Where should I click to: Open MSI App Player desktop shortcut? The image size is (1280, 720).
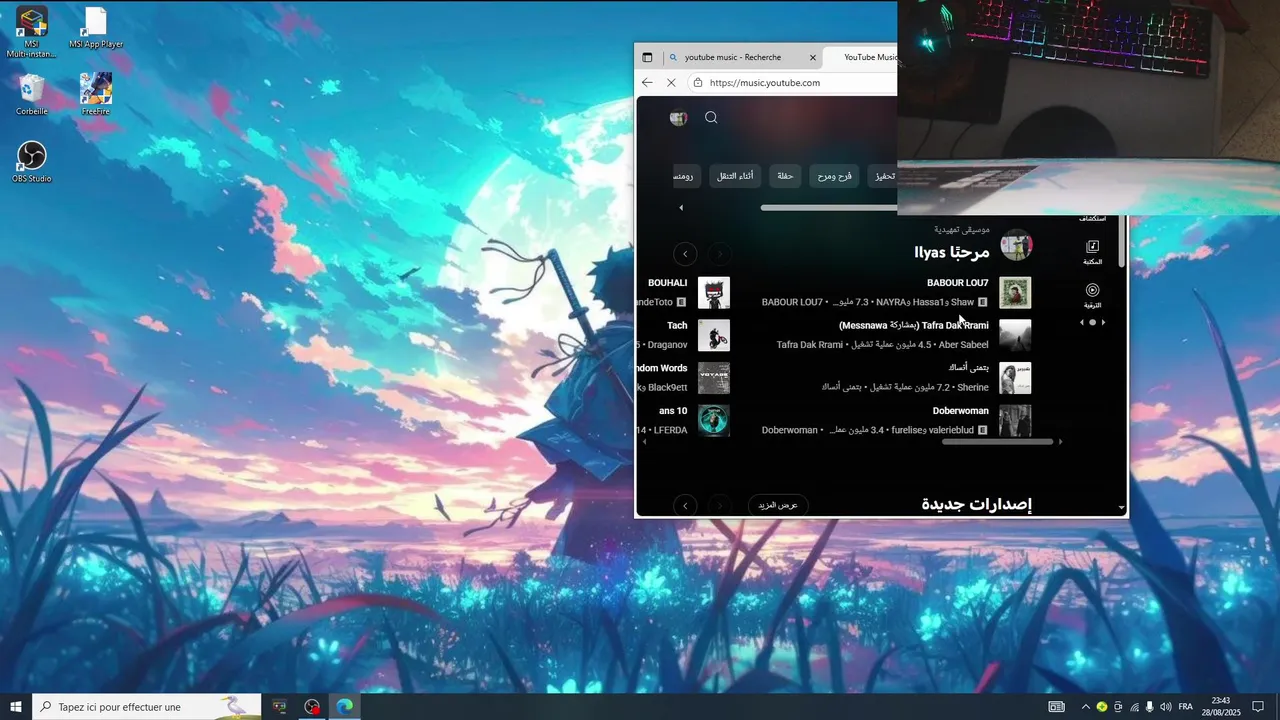[x=96, y=28]
